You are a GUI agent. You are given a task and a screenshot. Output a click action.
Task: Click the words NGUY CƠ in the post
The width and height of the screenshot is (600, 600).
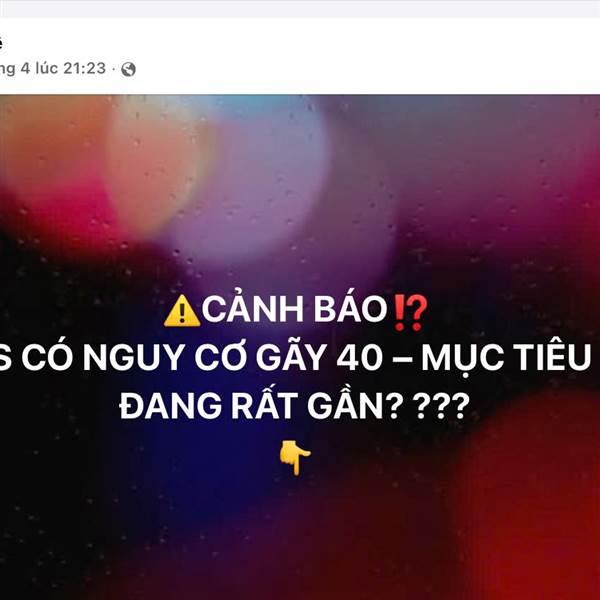coord(164,357)
